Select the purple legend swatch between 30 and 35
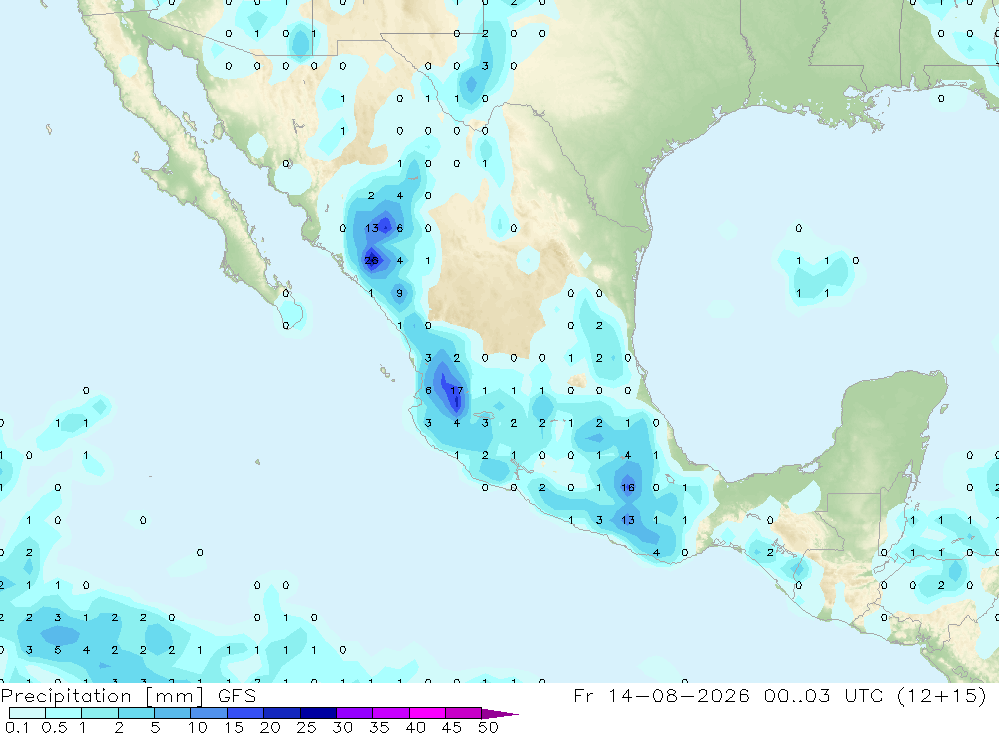Screen dimensions: 1000x733 tap(354, 713)
